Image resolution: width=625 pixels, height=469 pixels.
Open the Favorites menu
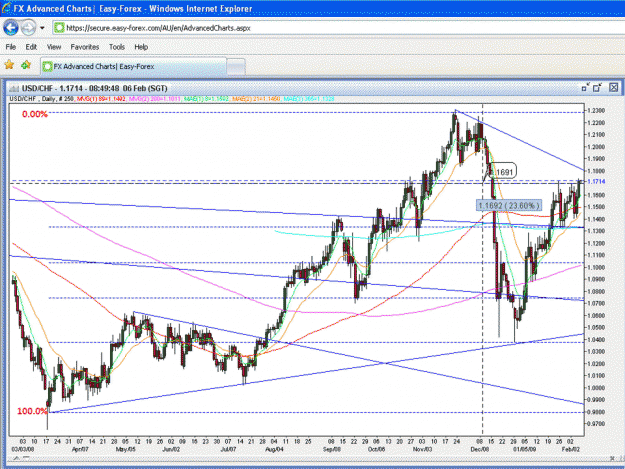(85, 47)
